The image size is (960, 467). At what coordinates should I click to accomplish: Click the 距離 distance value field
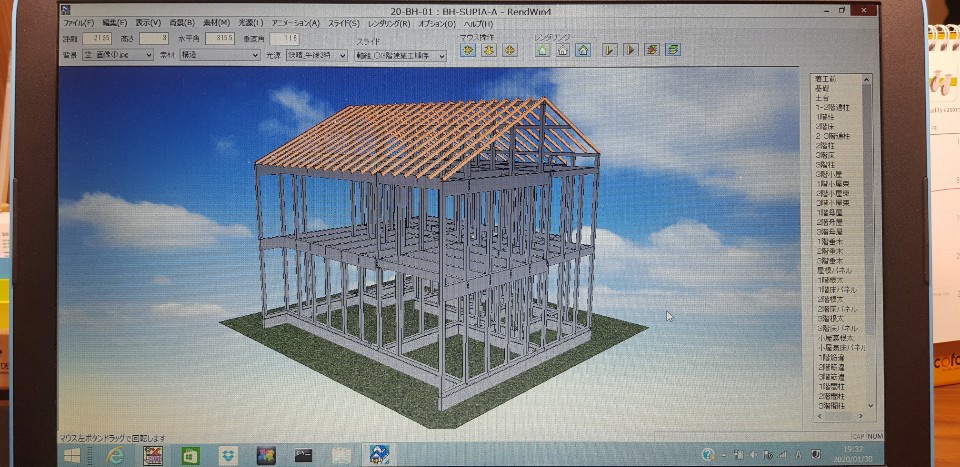tap(97, 39)
